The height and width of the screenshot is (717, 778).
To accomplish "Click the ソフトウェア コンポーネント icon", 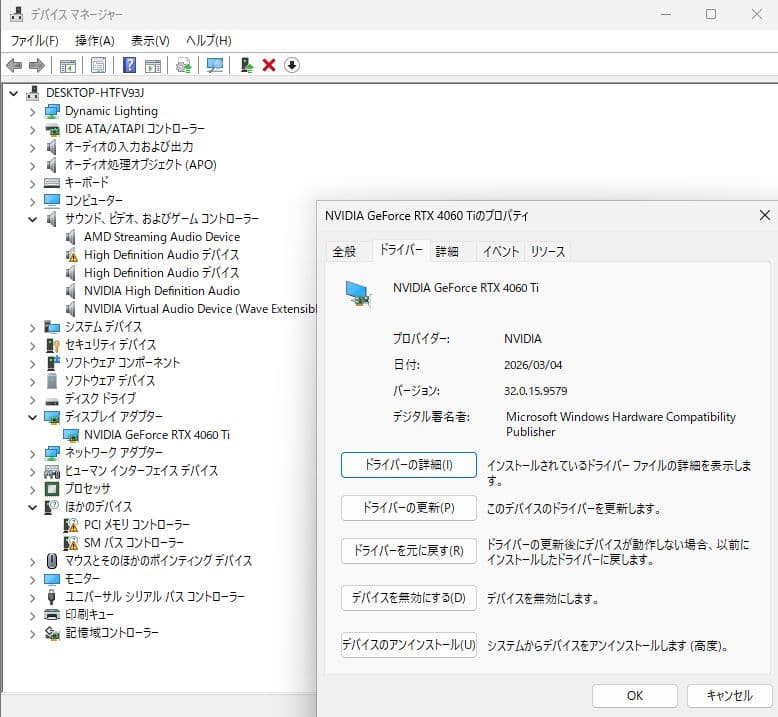I will pyautogui.click(x=53, y=363).
